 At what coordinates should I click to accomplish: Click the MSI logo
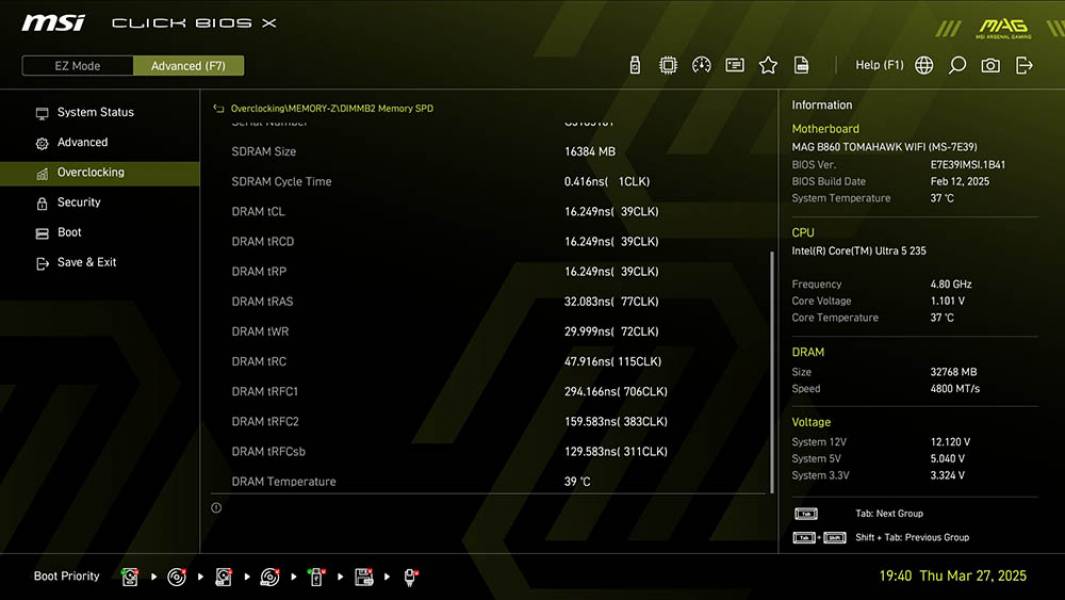(x=53, y=23)
